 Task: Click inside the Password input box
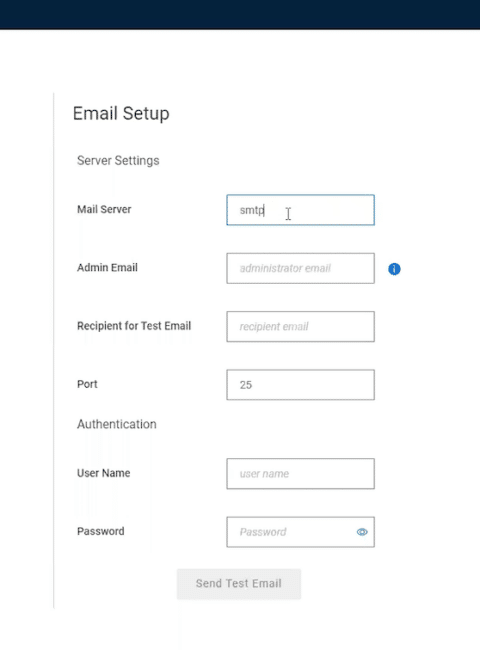pyautogui.click(x=290, y=532)
